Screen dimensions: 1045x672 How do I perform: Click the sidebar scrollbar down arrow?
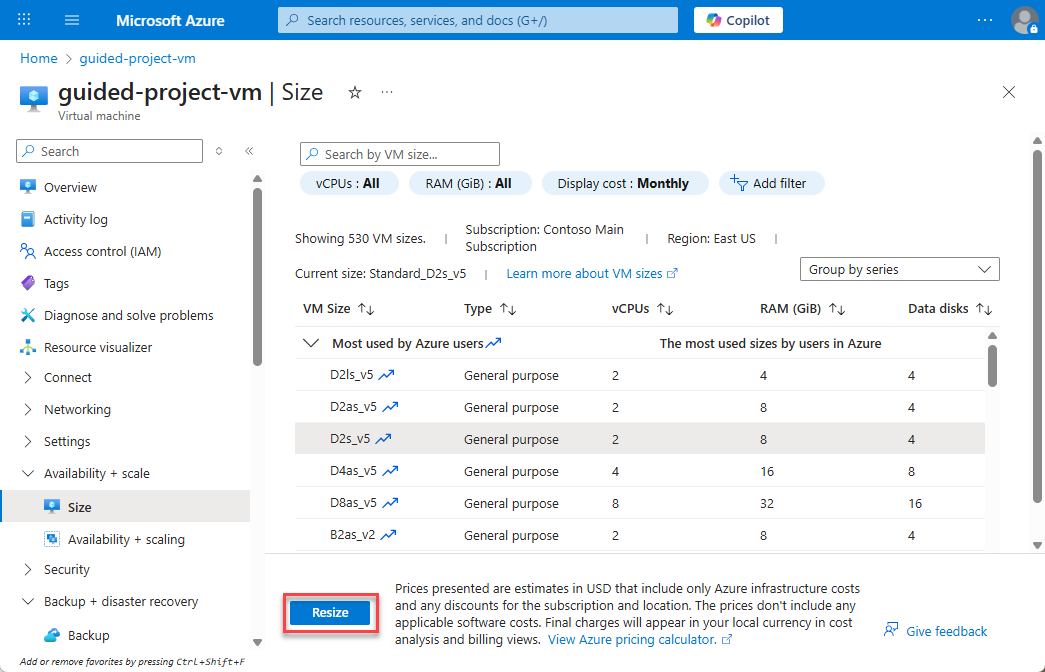(x=257, y=643)
